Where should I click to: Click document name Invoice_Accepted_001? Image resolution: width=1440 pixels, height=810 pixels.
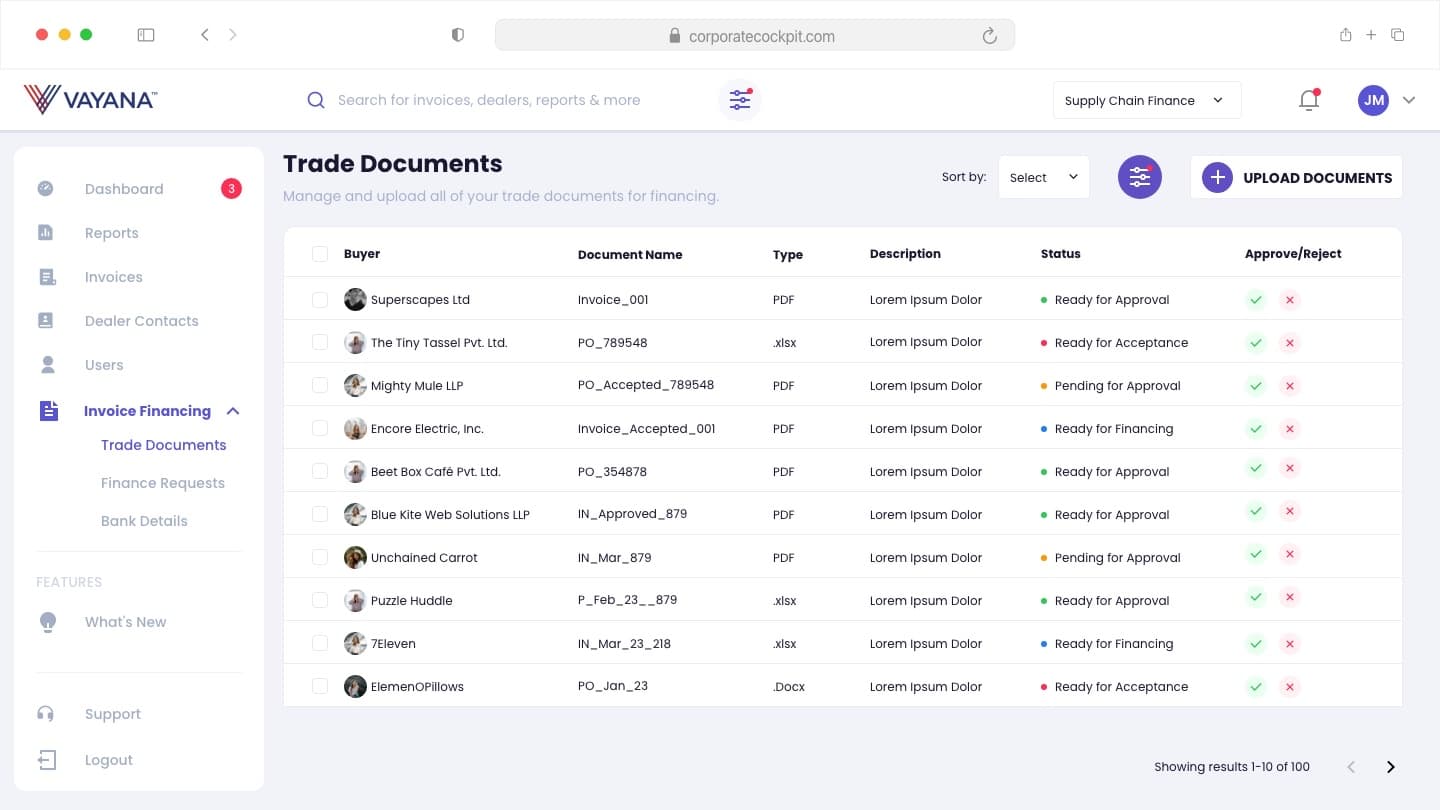point(647,428)
